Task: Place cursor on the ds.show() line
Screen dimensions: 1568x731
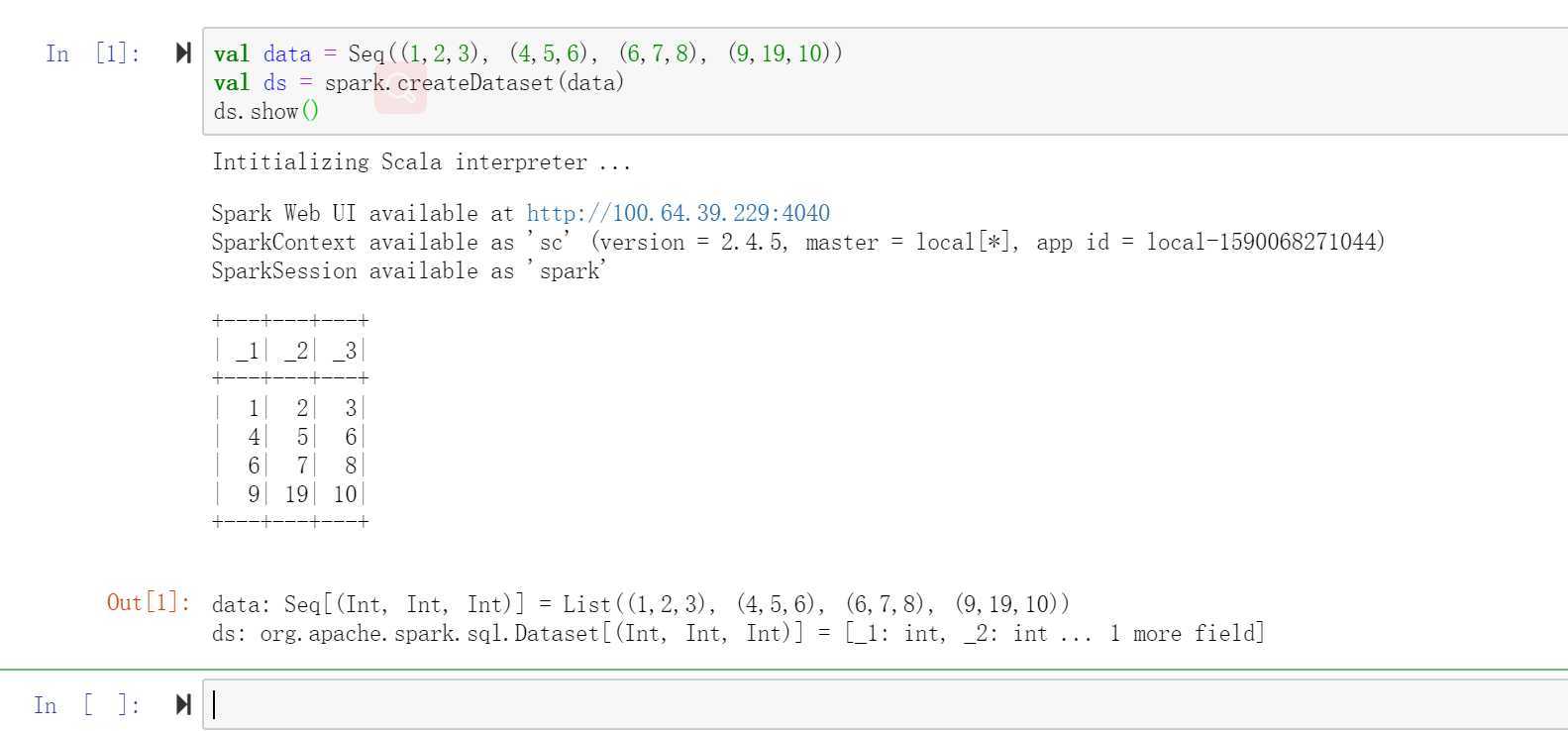Action: [x=265, y=112]
